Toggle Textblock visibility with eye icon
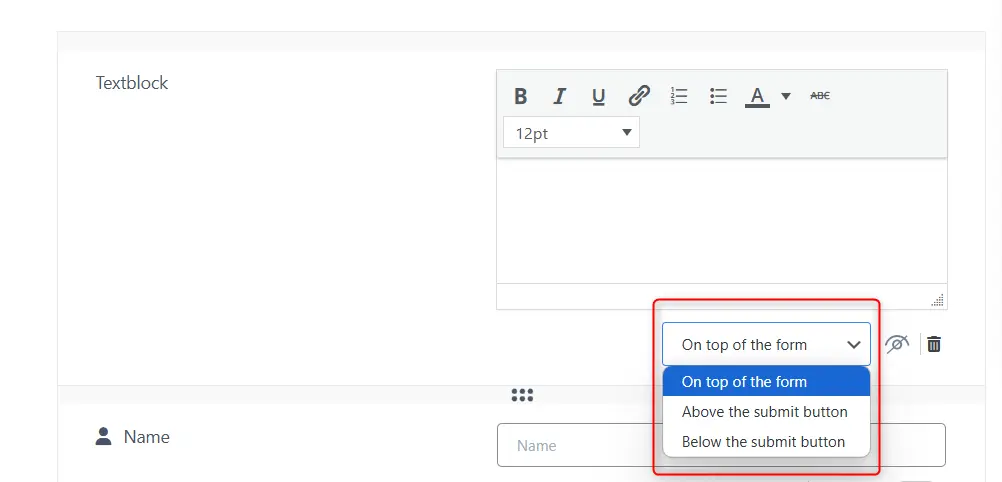 [x=897, y=344]
